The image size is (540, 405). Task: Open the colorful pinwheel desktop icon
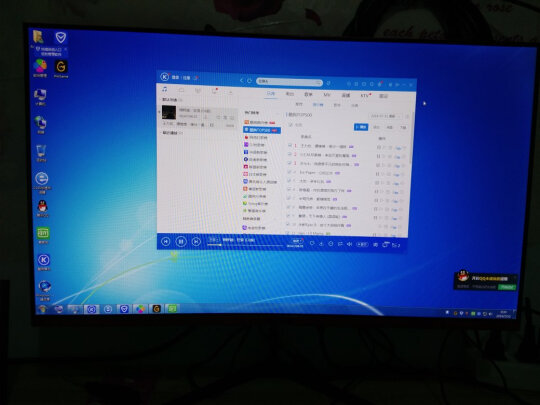(x=40, y=68)
